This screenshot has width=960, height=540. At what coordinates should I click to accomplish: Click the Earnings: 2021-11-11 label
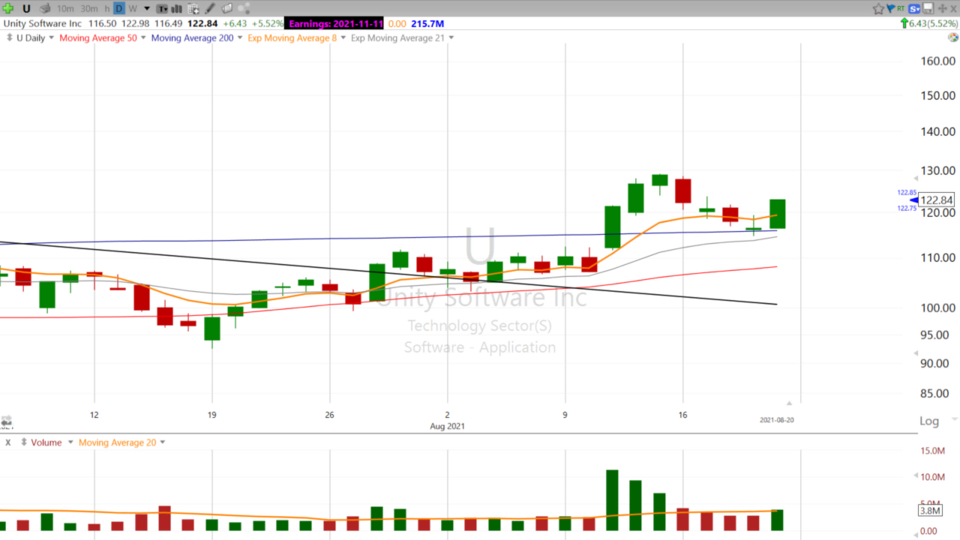[336, 23]
